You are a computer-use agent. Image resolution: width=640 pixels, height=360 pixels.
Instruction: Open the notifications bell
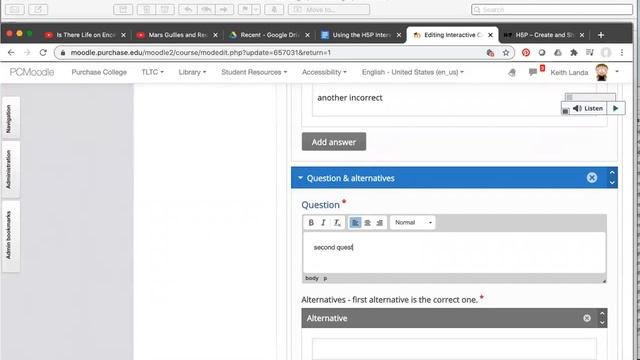click(512, 72)
